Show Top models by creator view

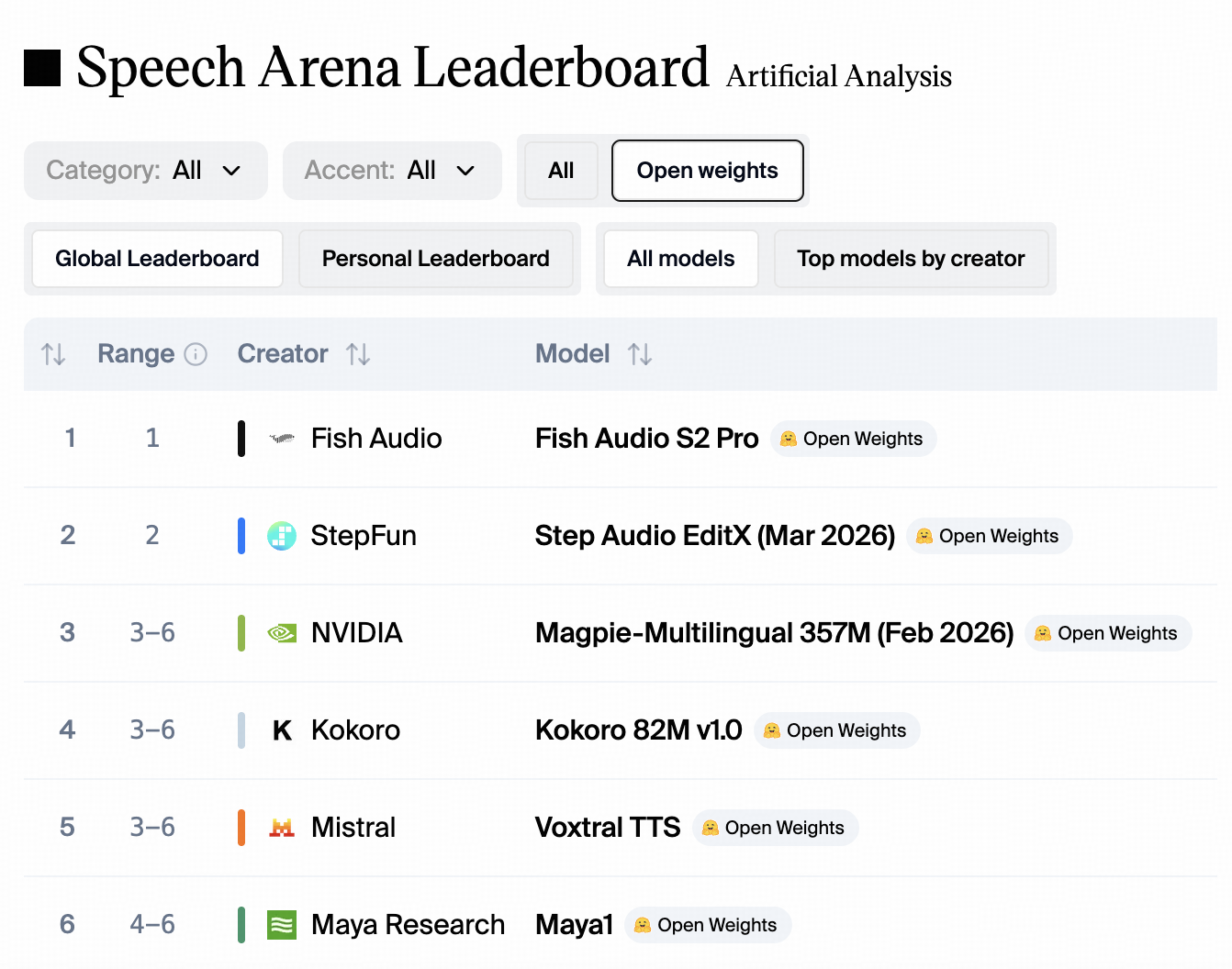click(x=911, y=259)
